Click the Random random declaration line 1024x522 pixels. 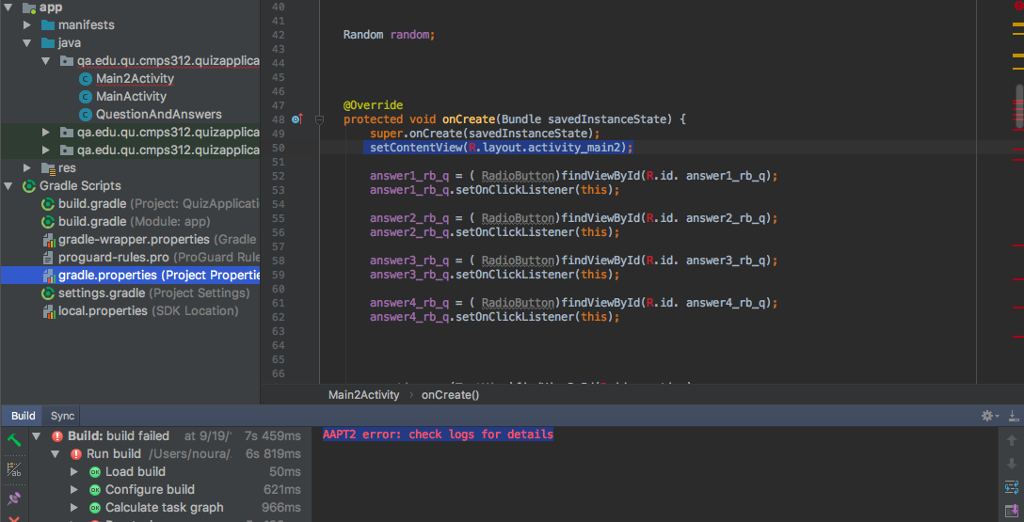389,35
